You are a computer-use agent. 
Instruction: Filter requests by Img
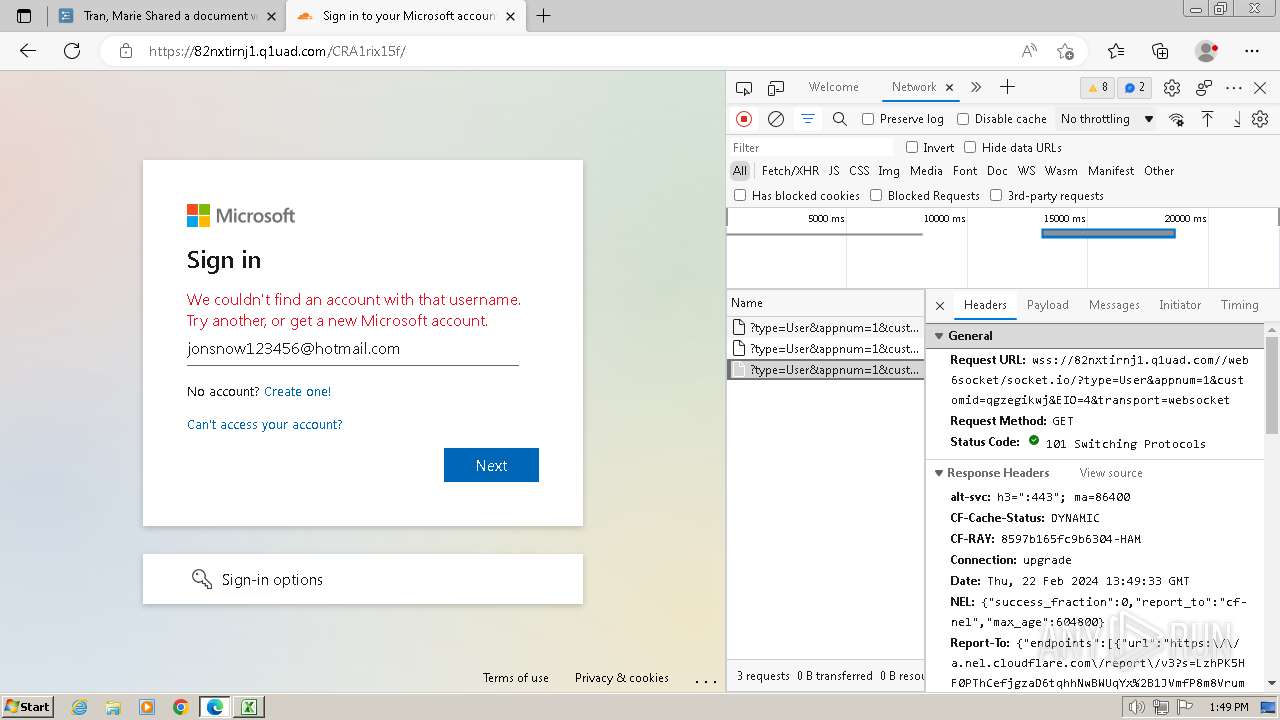pyautogui.click(x=888, y=171)
